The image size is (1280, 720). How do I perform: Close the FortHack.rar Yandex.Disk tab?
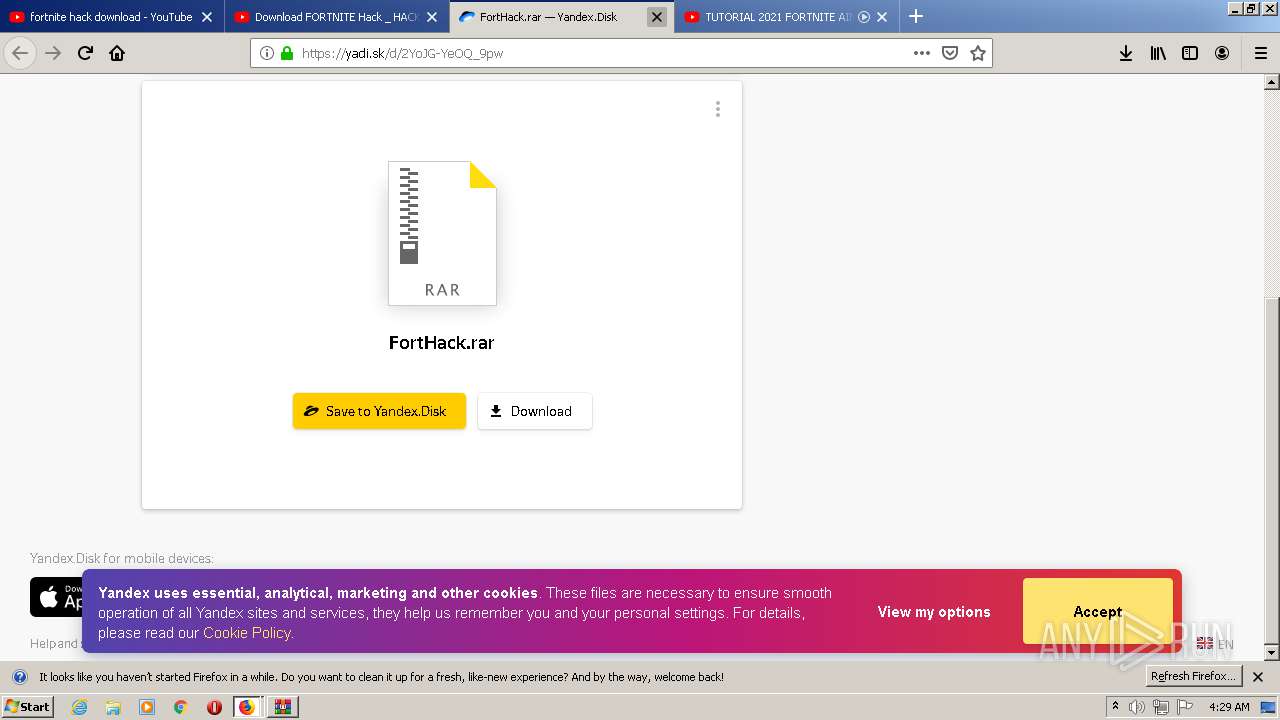[x=657, y=17]
